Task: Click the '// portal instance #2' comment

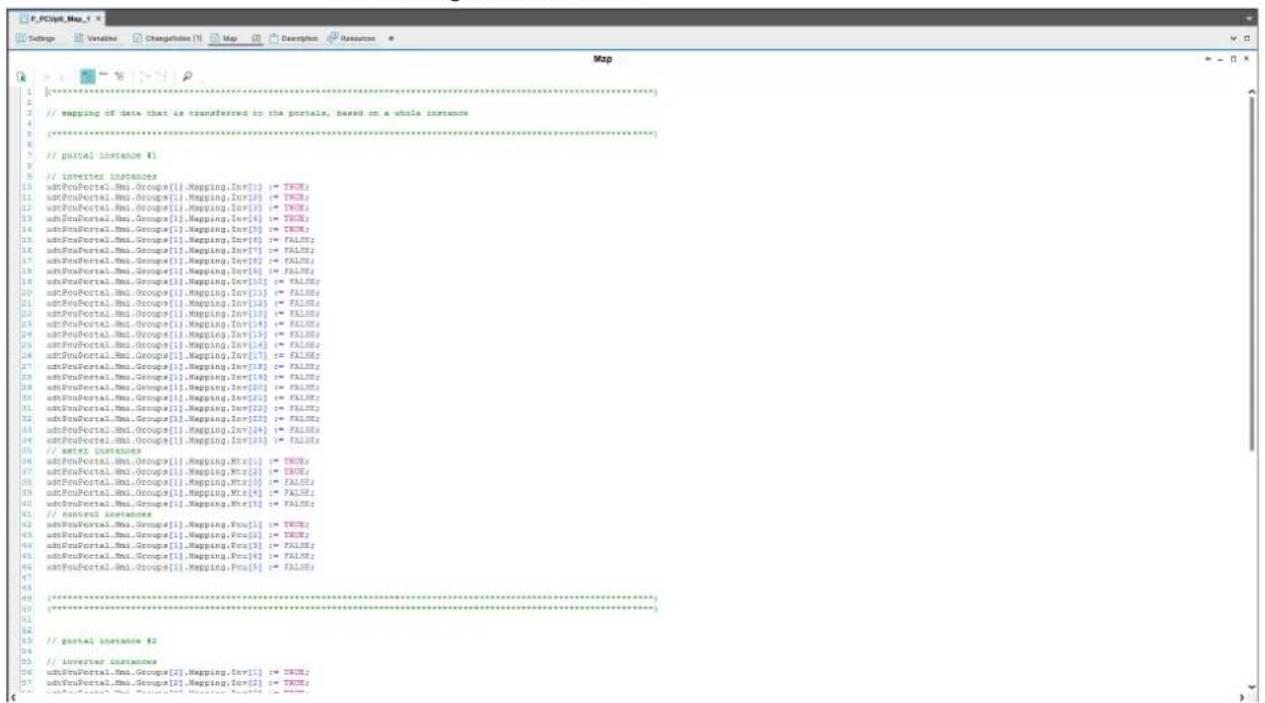Action: [102, 640]
